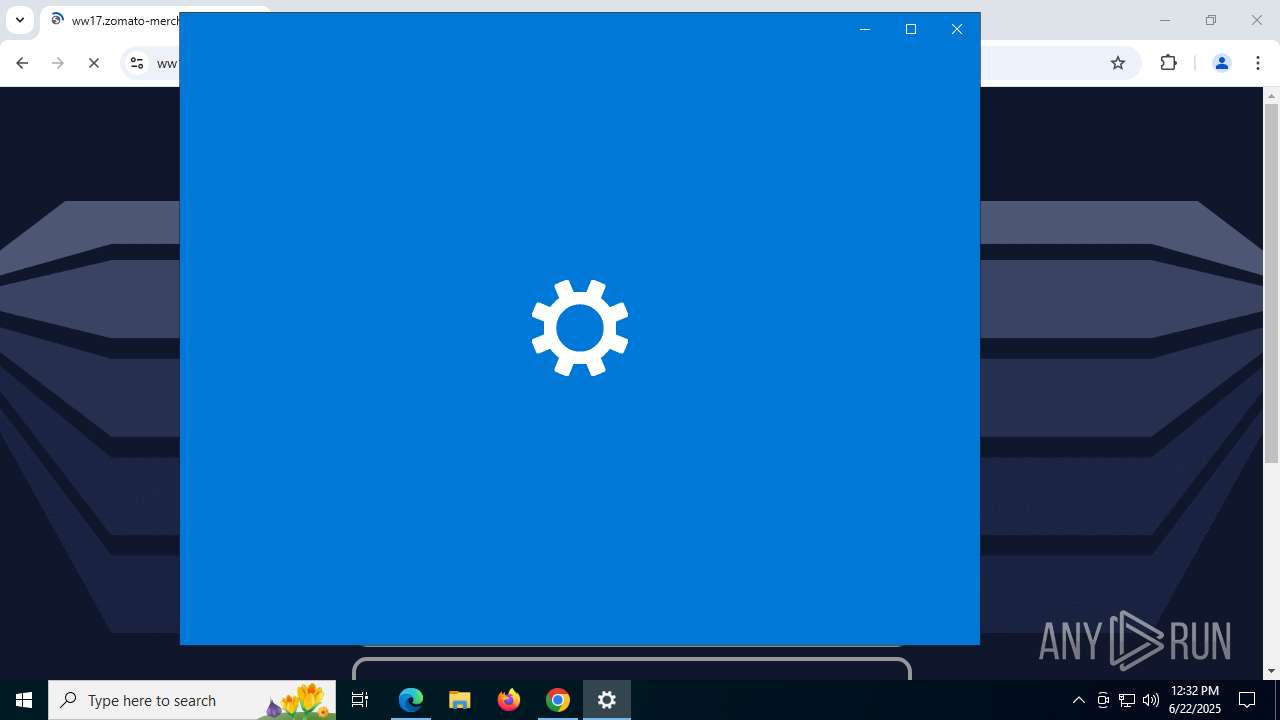Open Chrome extensions puzzle icon

coord(1168,63)
